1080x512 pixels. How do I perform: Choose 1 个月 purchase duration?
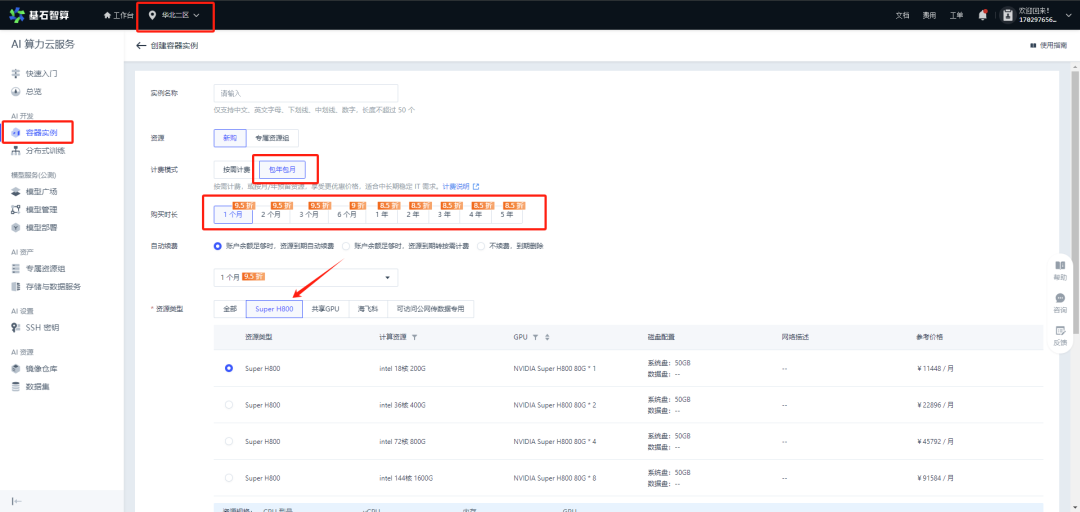tap(233, 214)
